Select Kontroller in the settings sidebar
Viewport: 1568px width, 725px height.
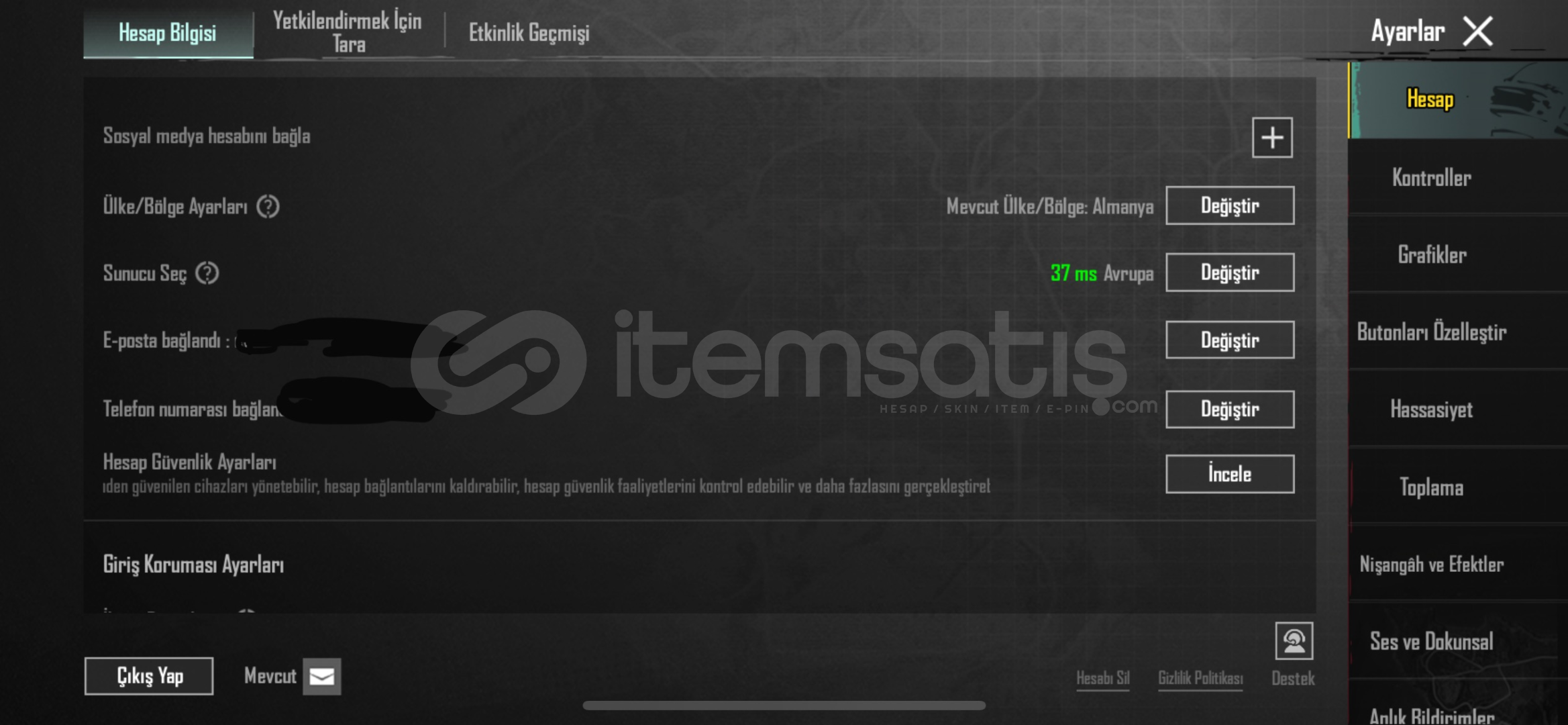tap(1432, 178)
